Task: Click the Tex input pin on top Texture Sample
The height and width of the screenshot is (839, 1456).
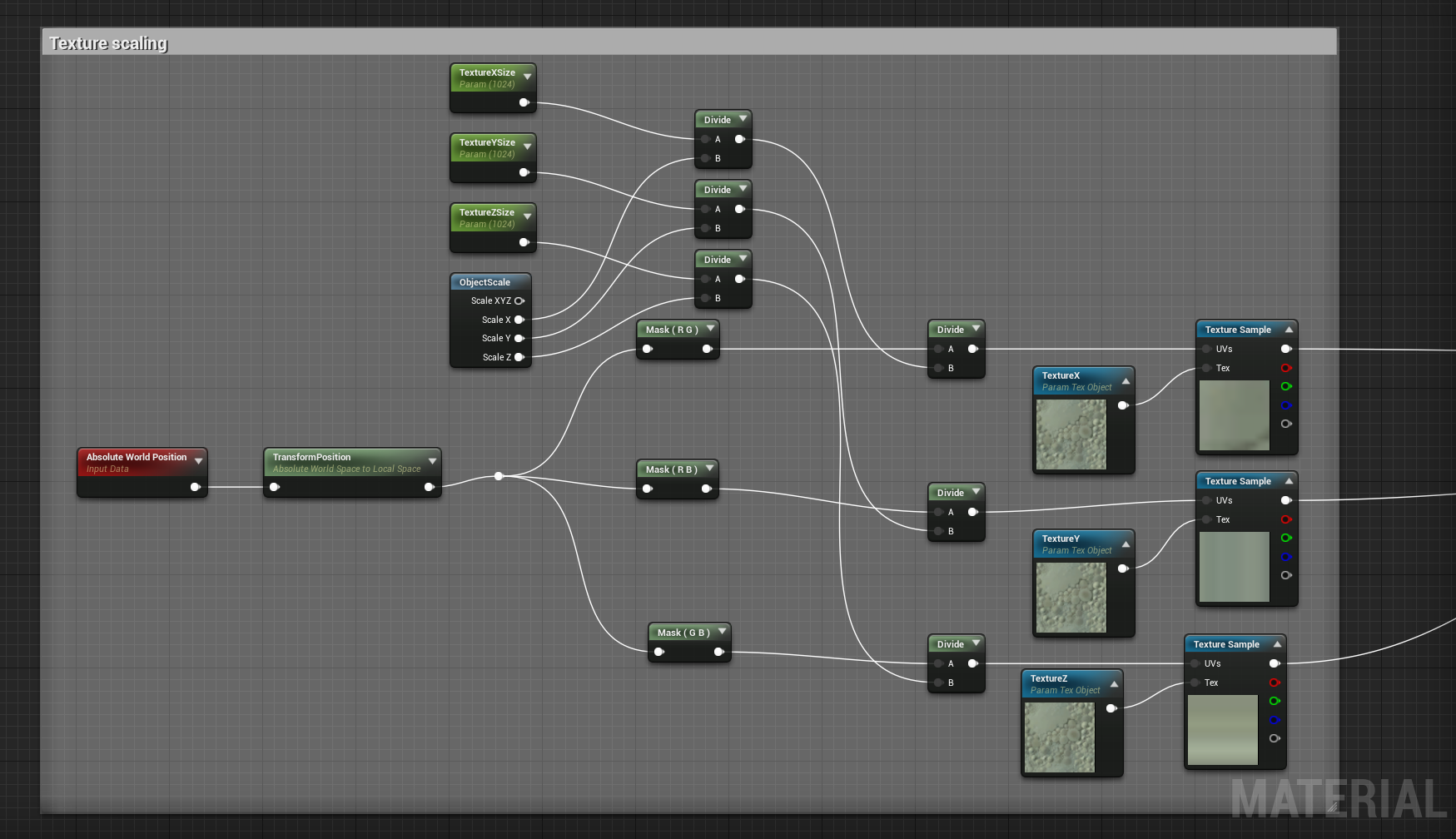Action: [1206, 367]
